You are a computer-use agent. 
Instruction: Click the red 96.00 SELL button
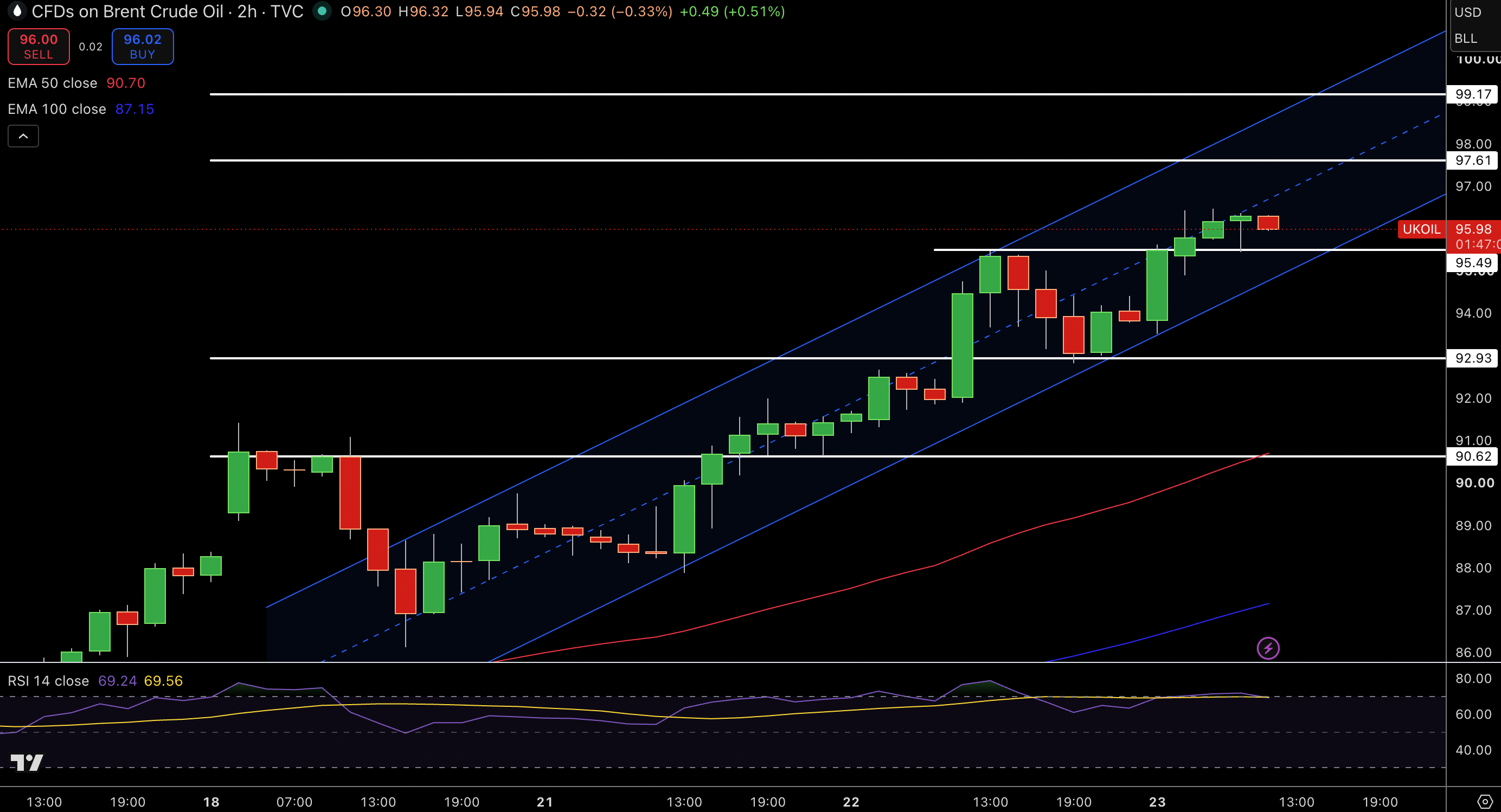click(39, 47)
